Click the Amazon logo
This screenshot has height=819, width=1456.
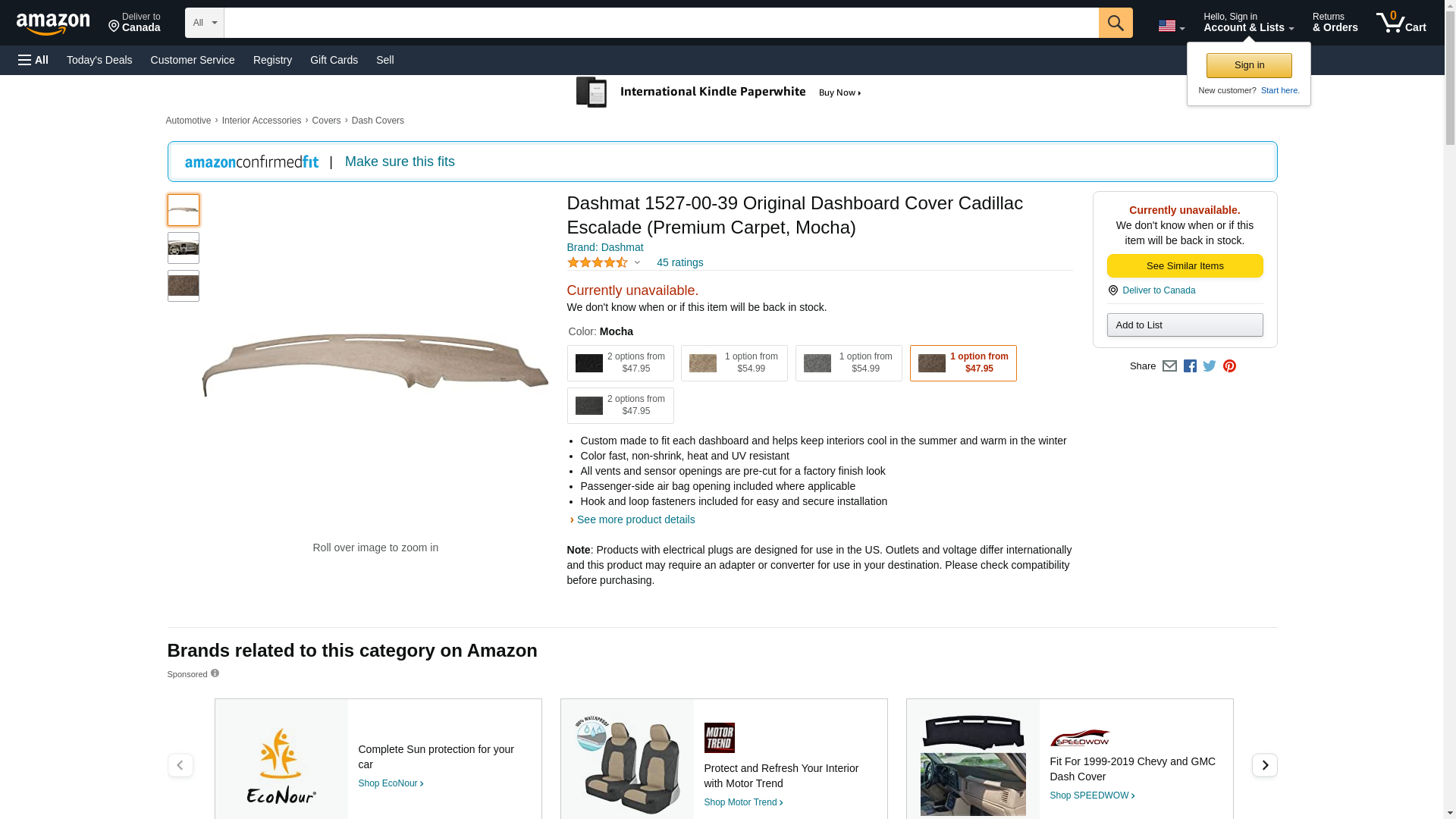(x=53, y=24)
